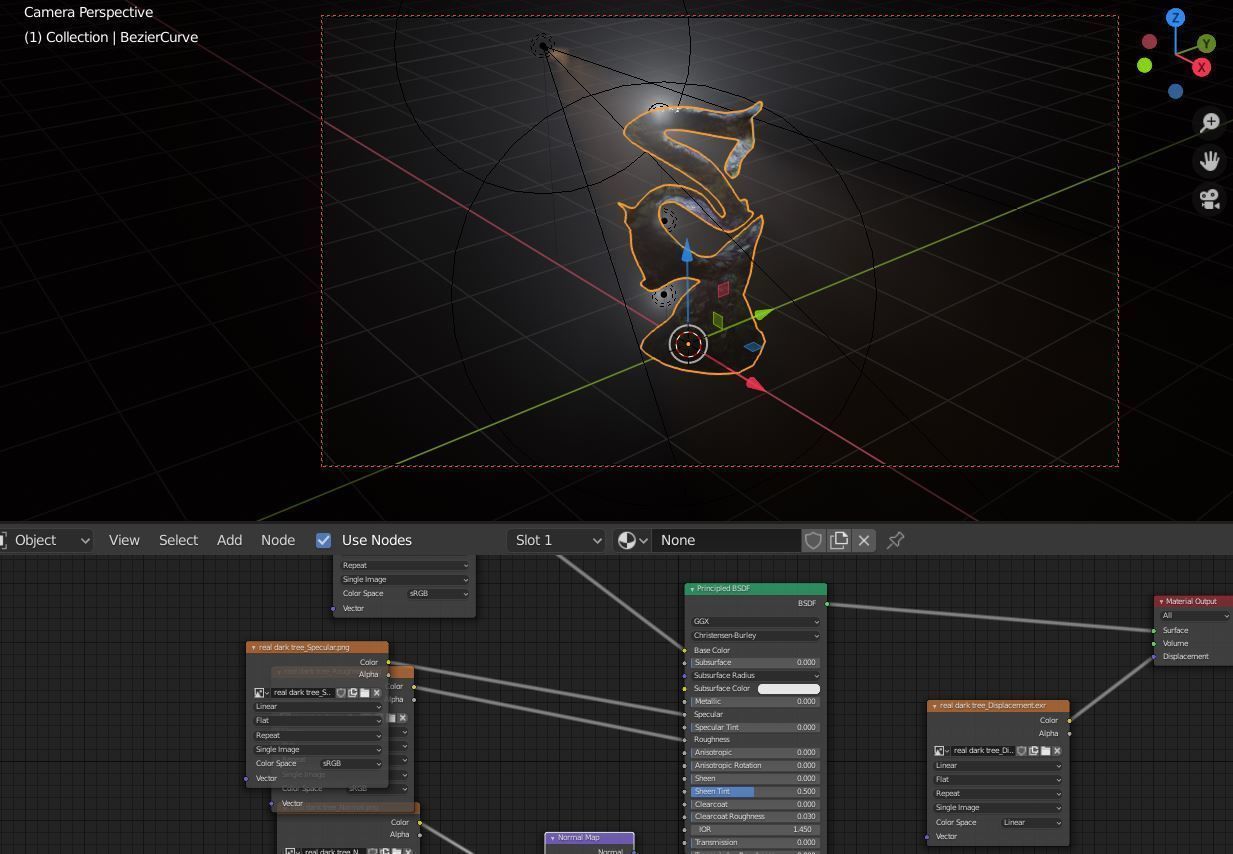The width and height of the screenshot is (1233, 854).
Task: Toggle the node editor pin icon
Action: pyautogui.click(x=896, y=540)
